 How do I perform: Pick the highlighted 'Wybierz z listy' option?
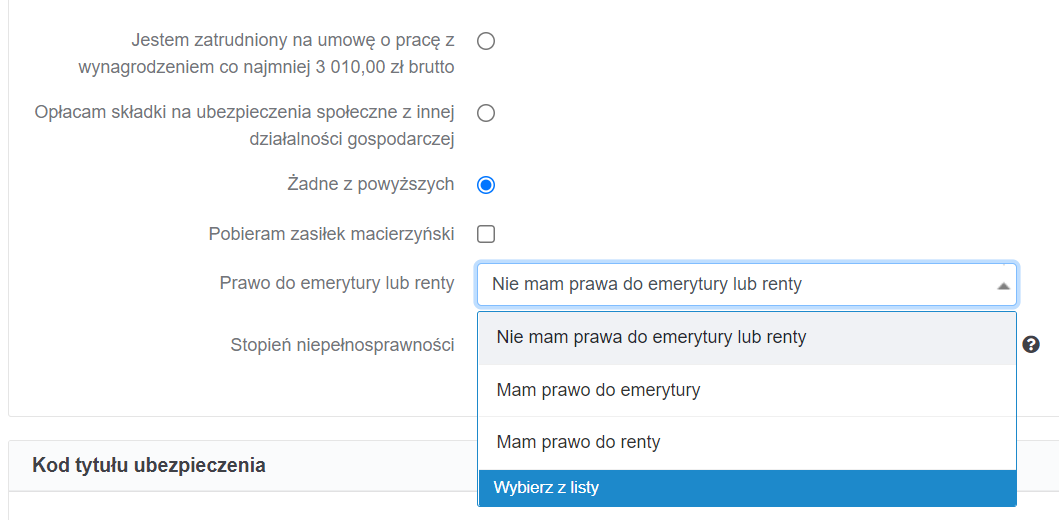pyautogui.click(x=746, y=488)
